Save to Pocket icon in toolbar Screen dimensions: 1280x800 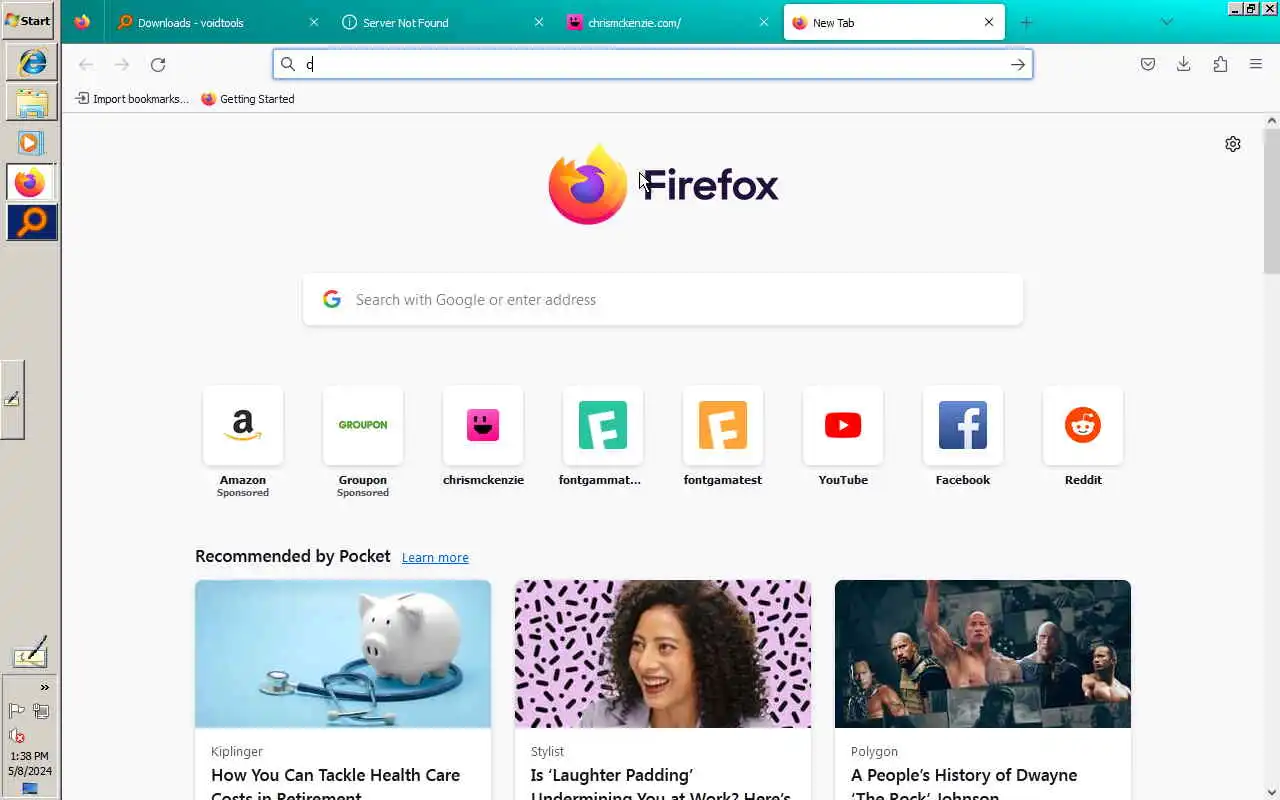[x=1148, y=64]
